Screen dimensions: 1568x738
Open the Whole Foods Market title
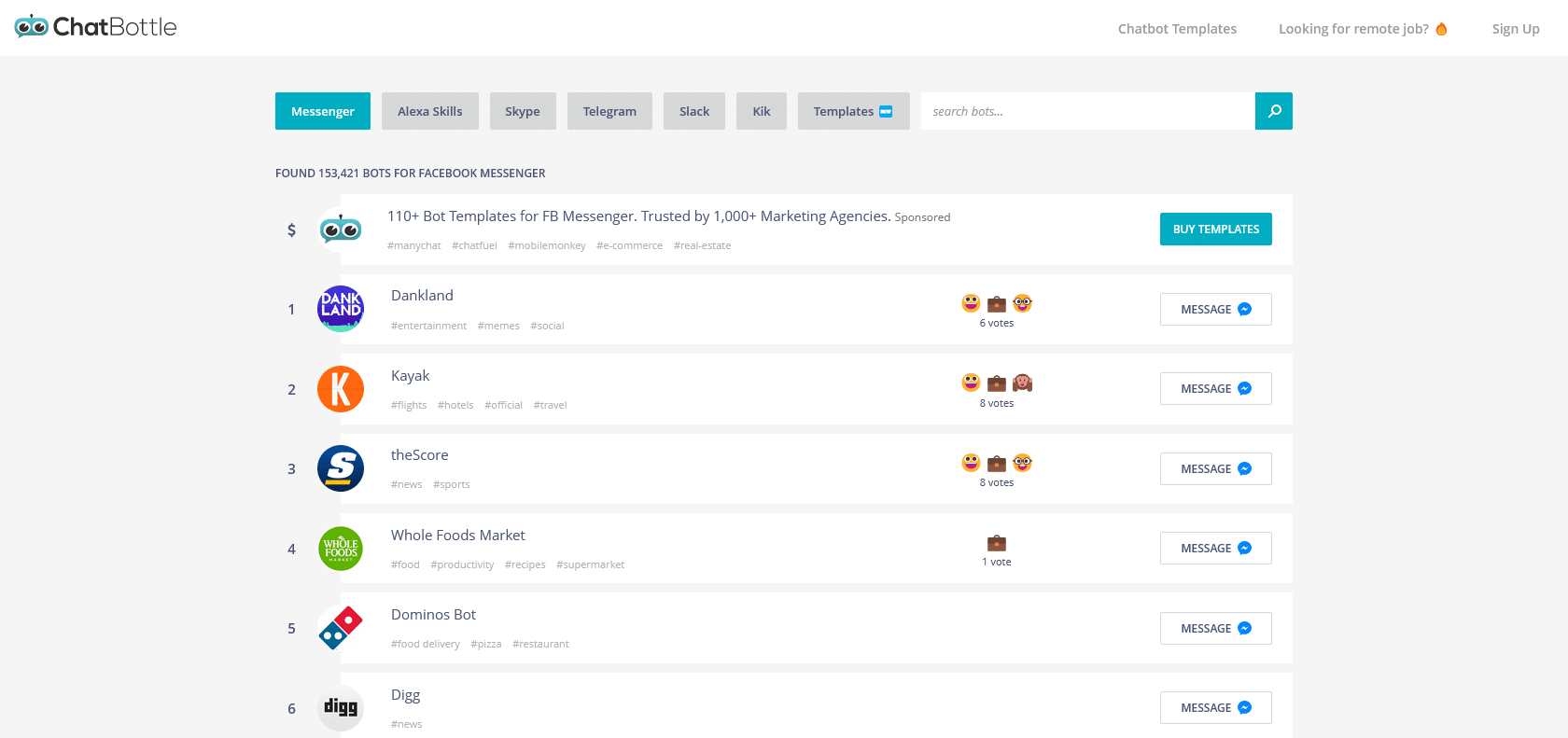[458, 536]
